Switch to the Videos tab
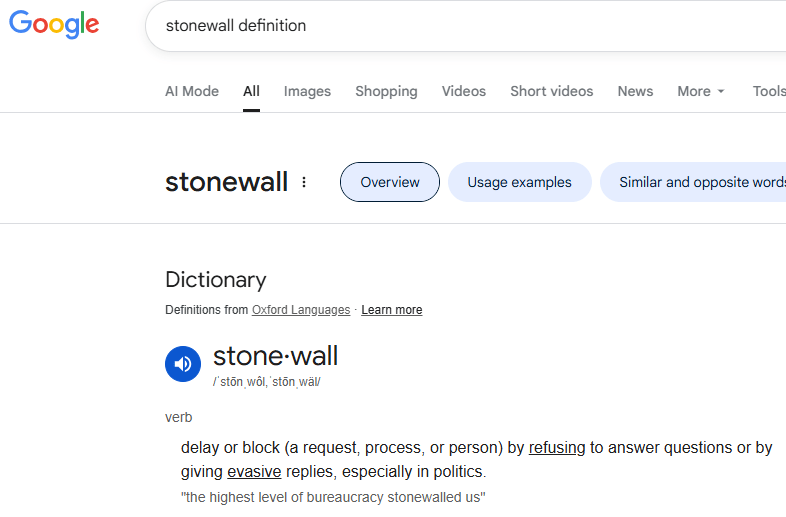 (x=464, y=91)
